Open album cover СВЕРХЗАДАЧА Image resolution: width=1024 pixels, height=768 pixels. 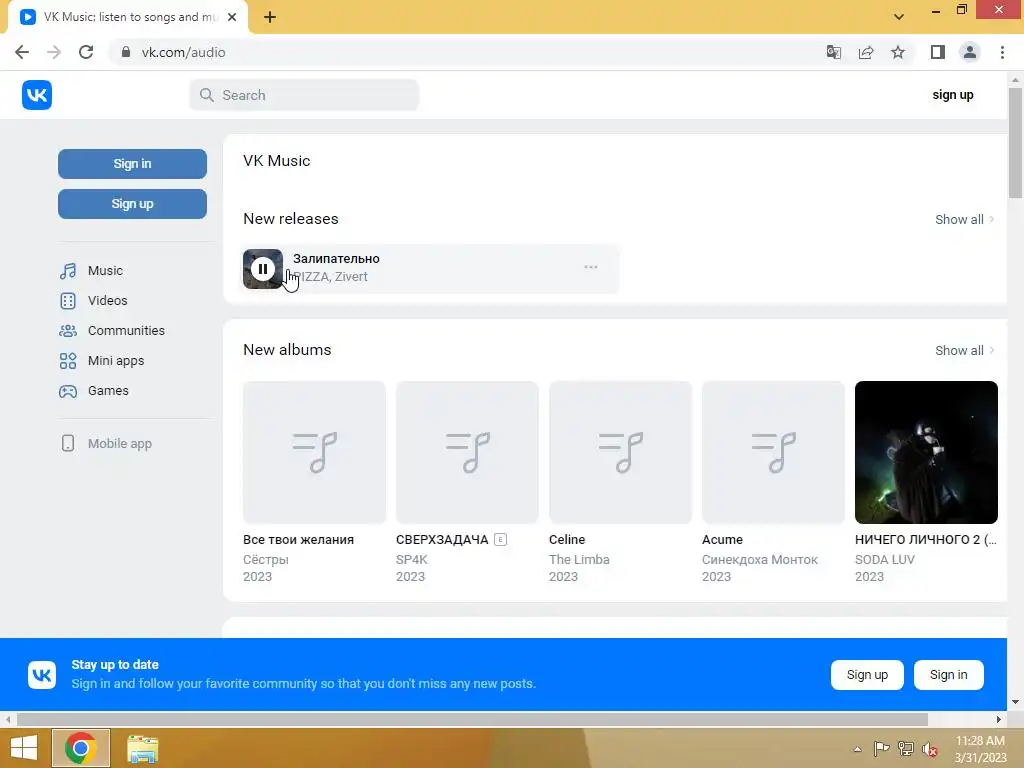pyautogui.click(x=467, y=453)
